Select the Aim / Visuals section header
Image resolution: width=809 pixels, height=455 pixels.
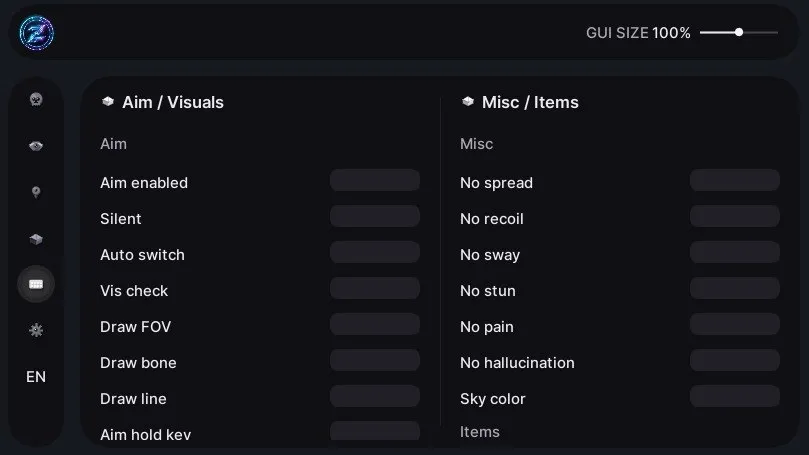coord(172,102)
